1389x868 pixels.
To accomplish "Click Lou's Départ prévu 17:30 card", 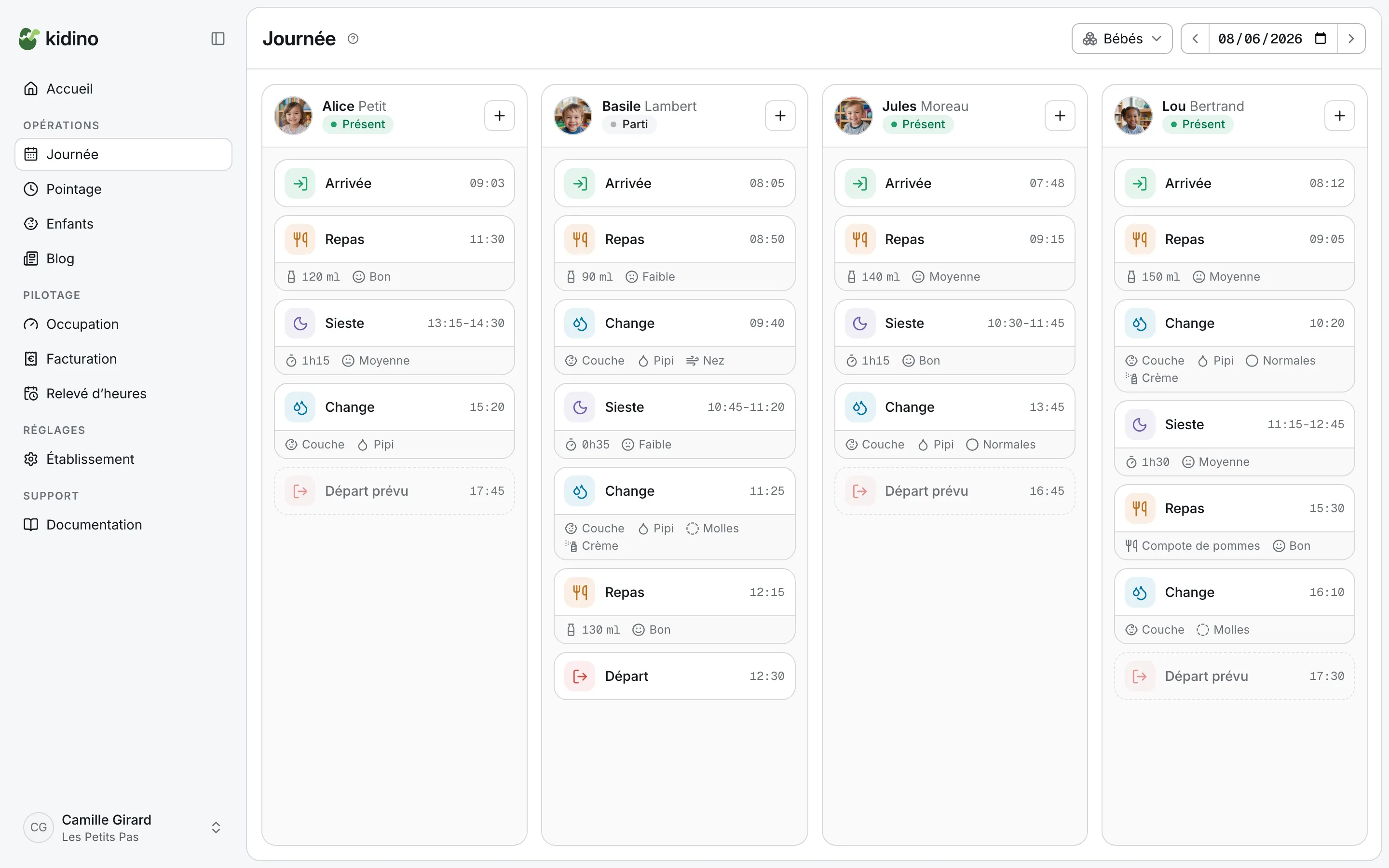I will 1234,676.
